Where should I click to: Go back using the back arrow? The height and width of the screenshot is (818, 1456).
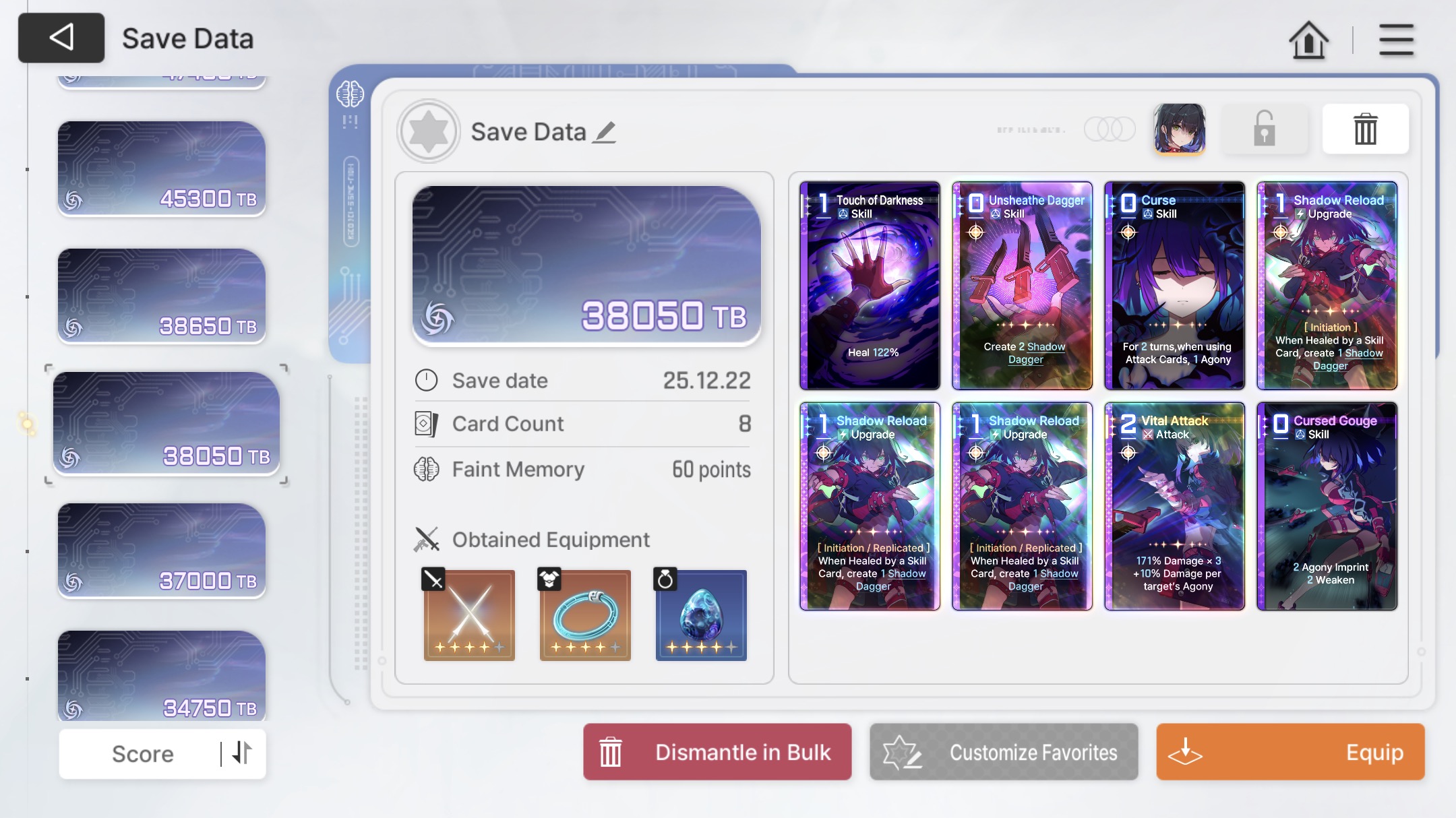[x=61, y=38]
